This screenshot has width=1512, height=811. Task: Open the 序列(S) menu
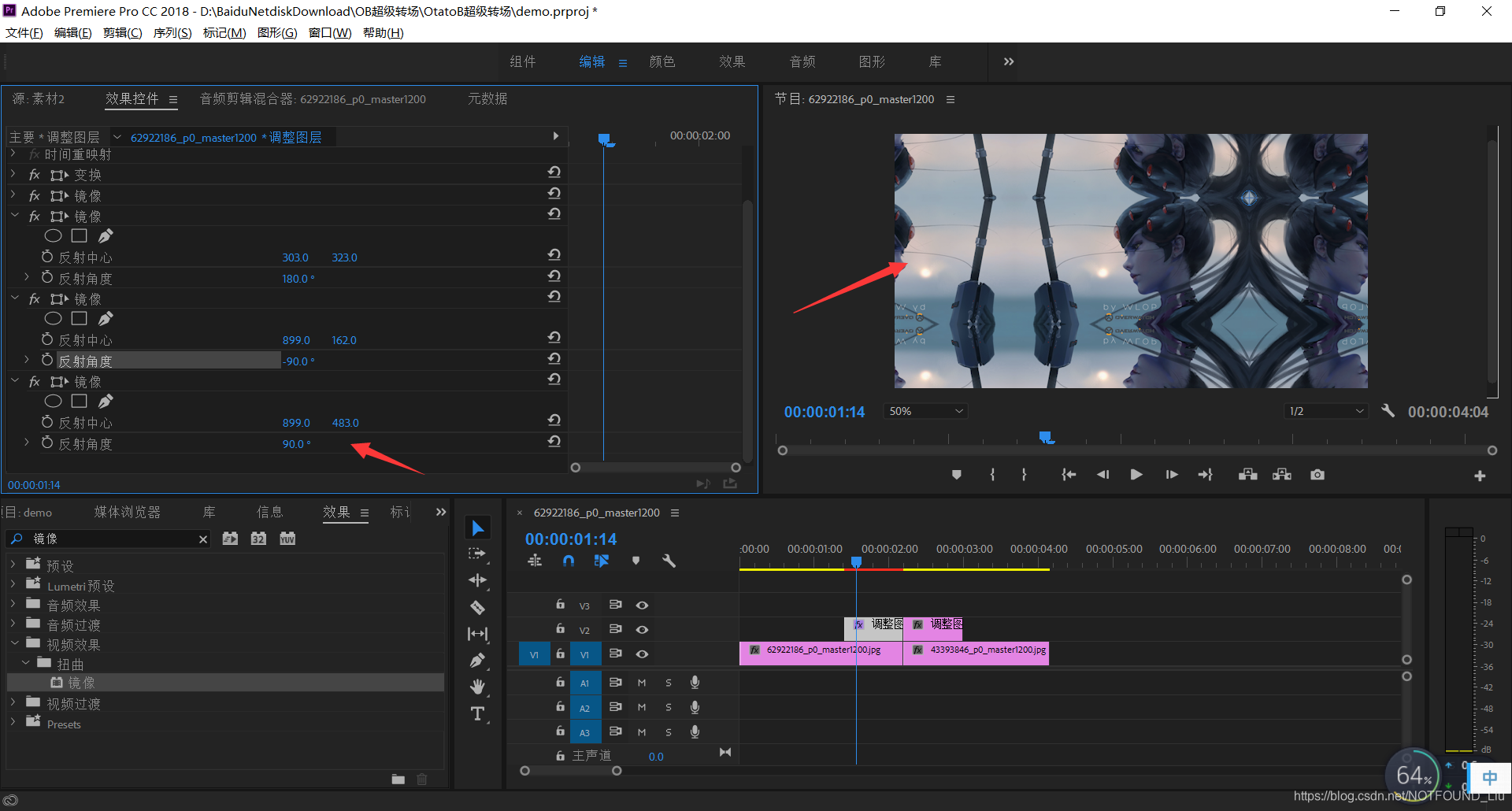click(x=172, y=32)
